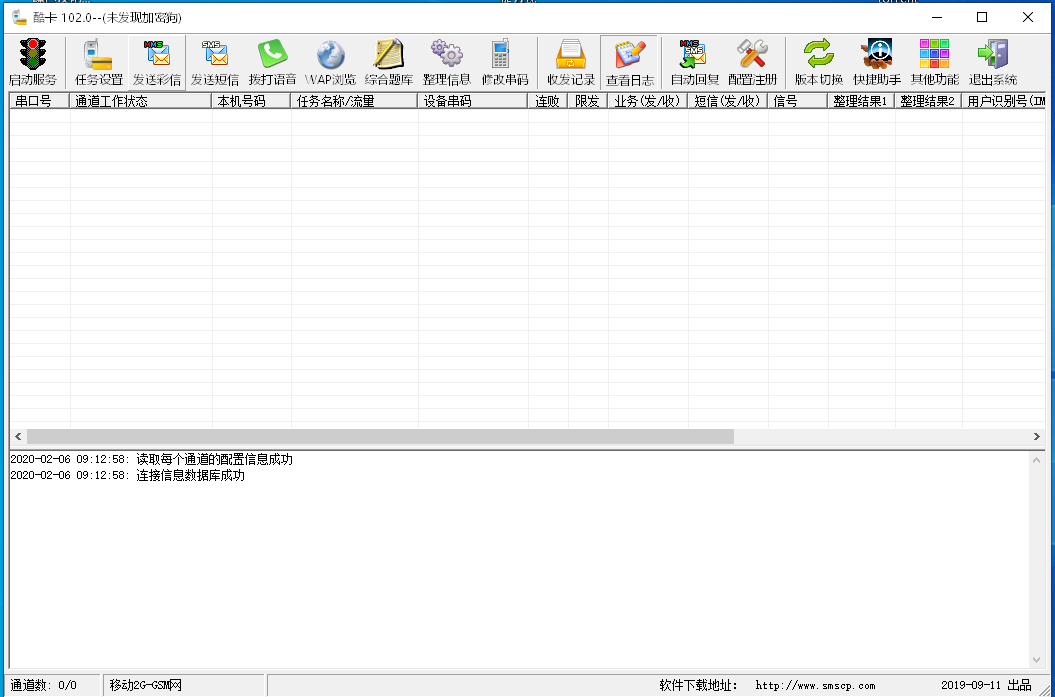Click 2019-09-11 出品 status text

(x=986, y=686)
